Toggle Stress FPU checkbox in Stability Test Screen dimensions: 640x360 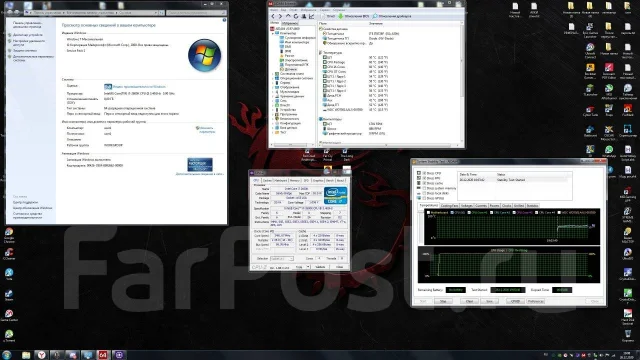point(424,178)
